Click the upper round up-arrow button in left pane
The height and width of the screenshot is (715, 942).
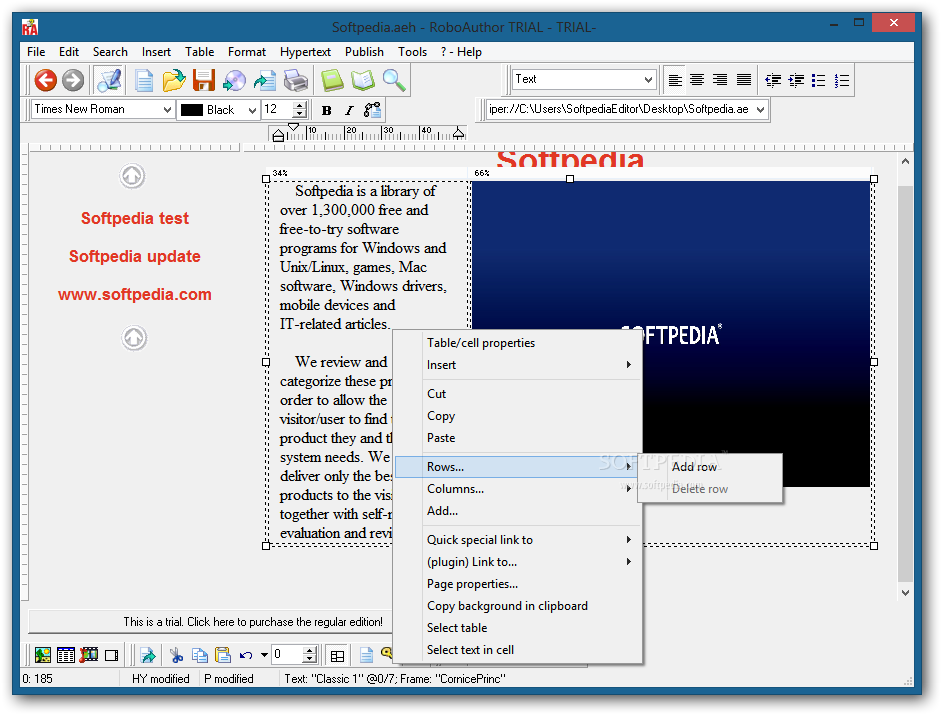coord(132,176)
